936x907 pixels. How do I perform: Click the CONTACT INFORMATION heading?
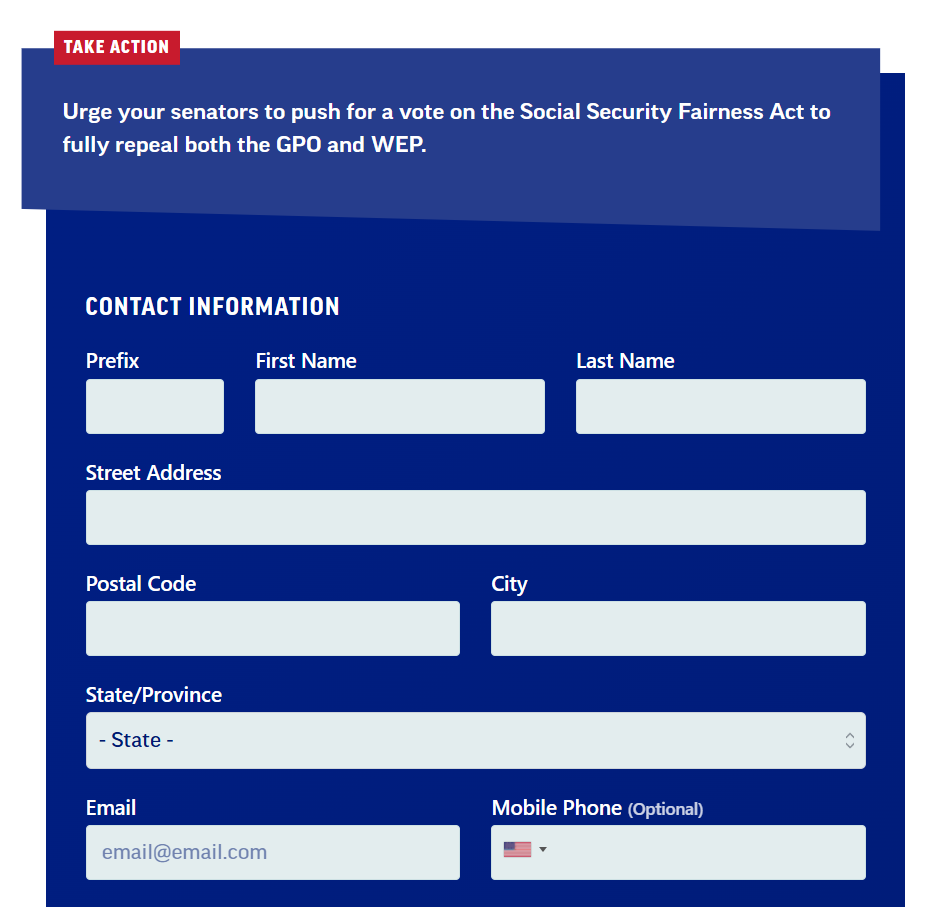coord(213,306)
